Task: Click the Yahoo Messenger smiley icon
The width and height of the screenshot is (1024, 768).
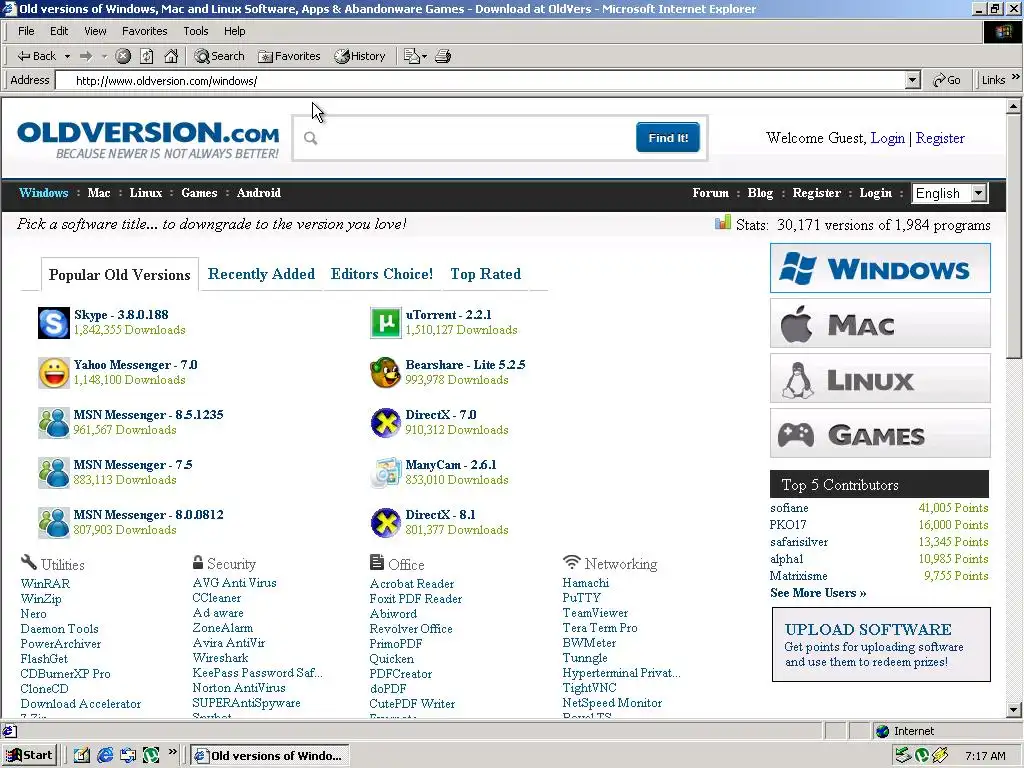Action: 54,373
